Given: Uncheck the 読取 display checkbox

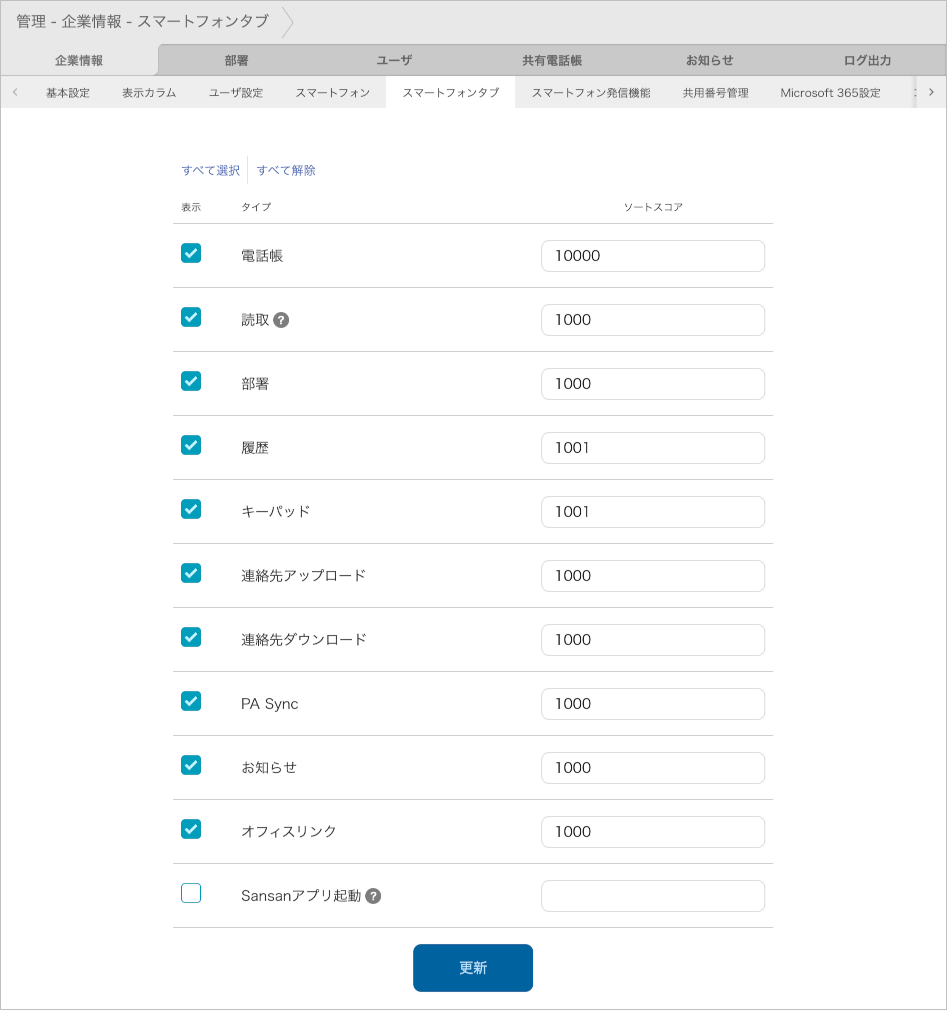Looking at the screenshot, I should [x=191, y=317].
